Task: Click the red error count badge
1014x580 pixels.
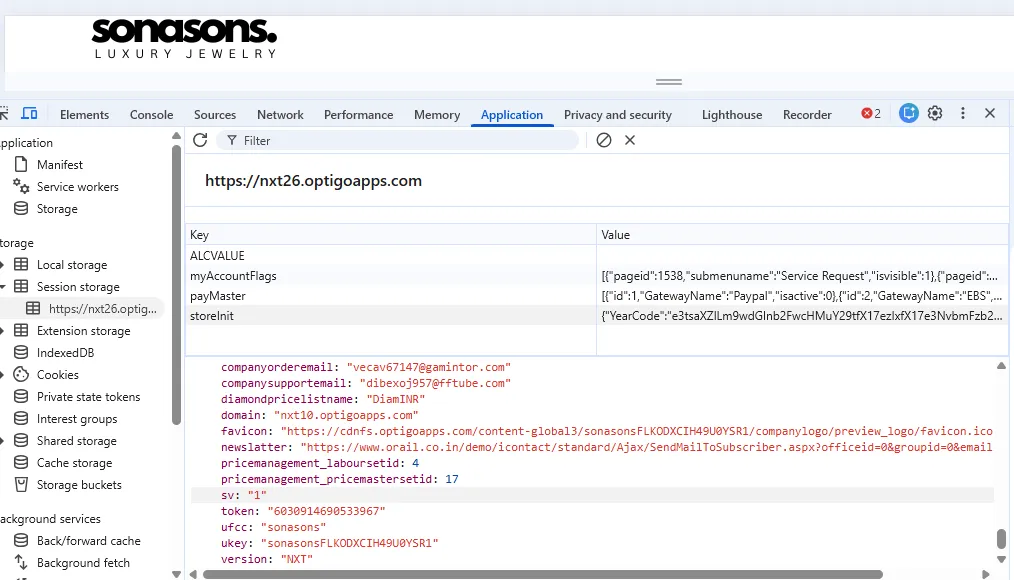Action: (x=871, y=114)
